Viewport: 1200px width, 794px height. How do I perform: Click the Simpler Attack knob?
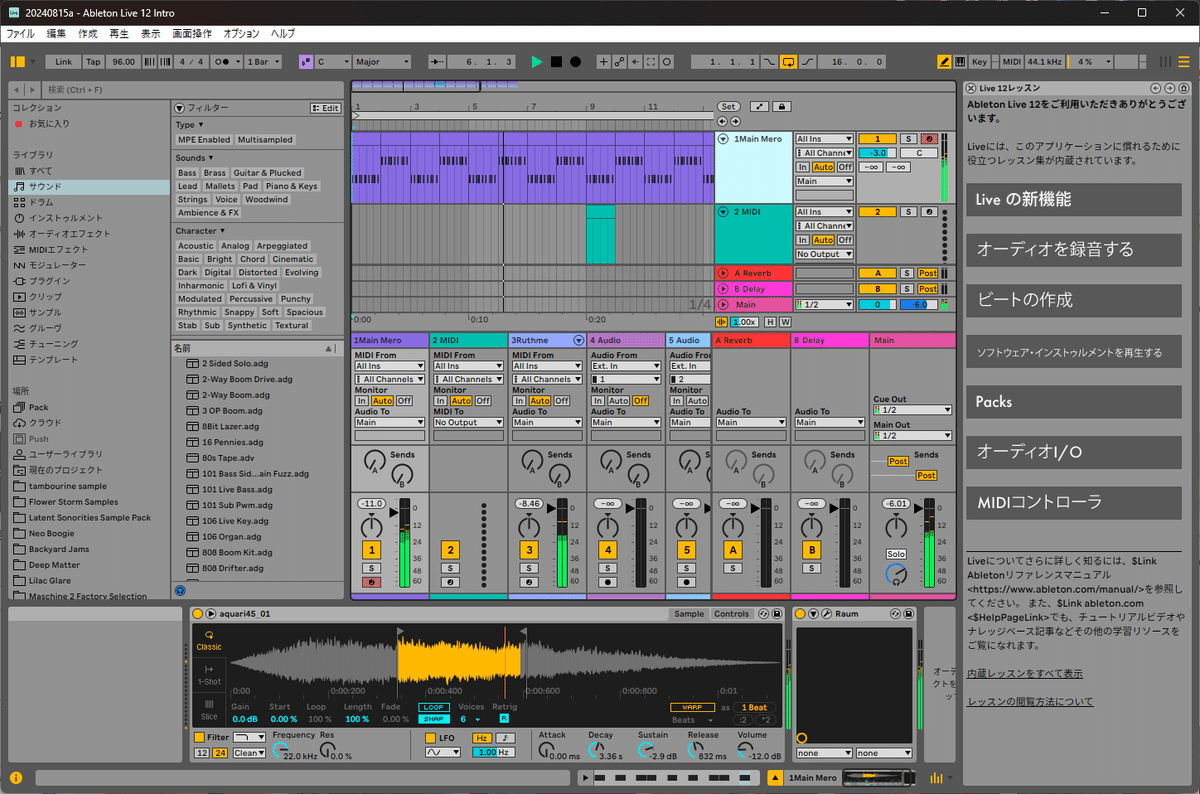tap(544, 750)
